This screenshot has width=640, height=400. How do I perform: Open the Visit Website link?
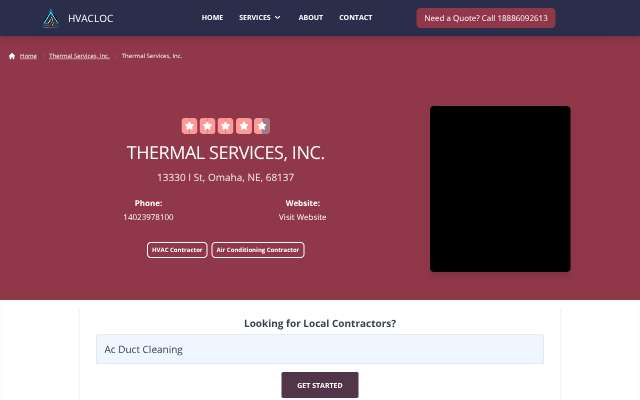click(302, 217)
